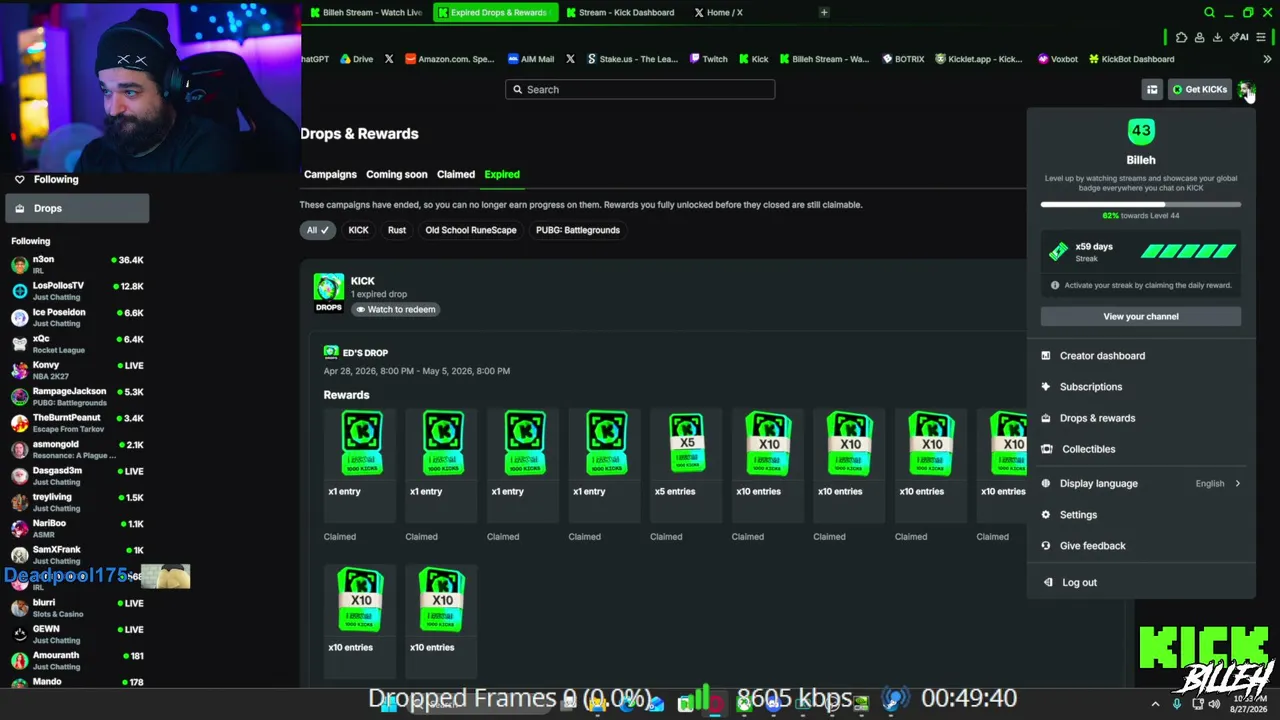Select the Old School RuneScape filter chip
This screenshot has width=1280, height=720.
click(471, 230)
